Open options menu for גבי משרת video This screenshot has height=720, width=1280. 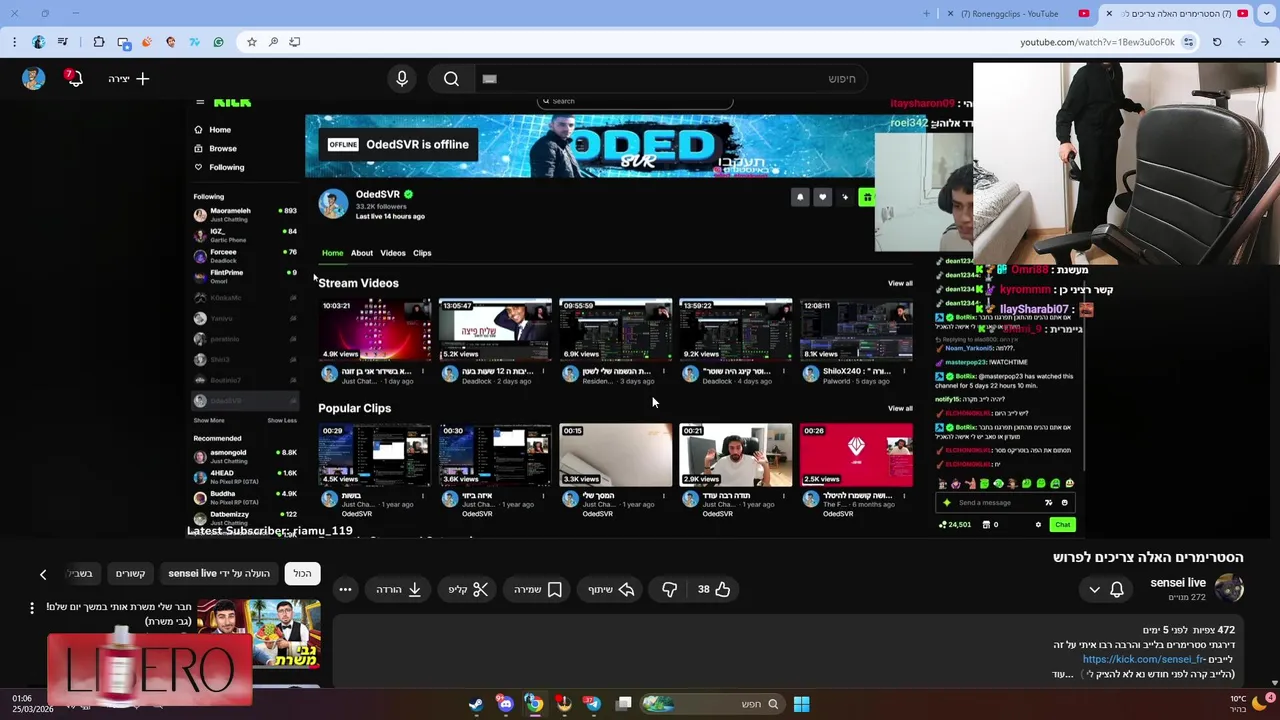pyautogui.click(x=32, y=608)
